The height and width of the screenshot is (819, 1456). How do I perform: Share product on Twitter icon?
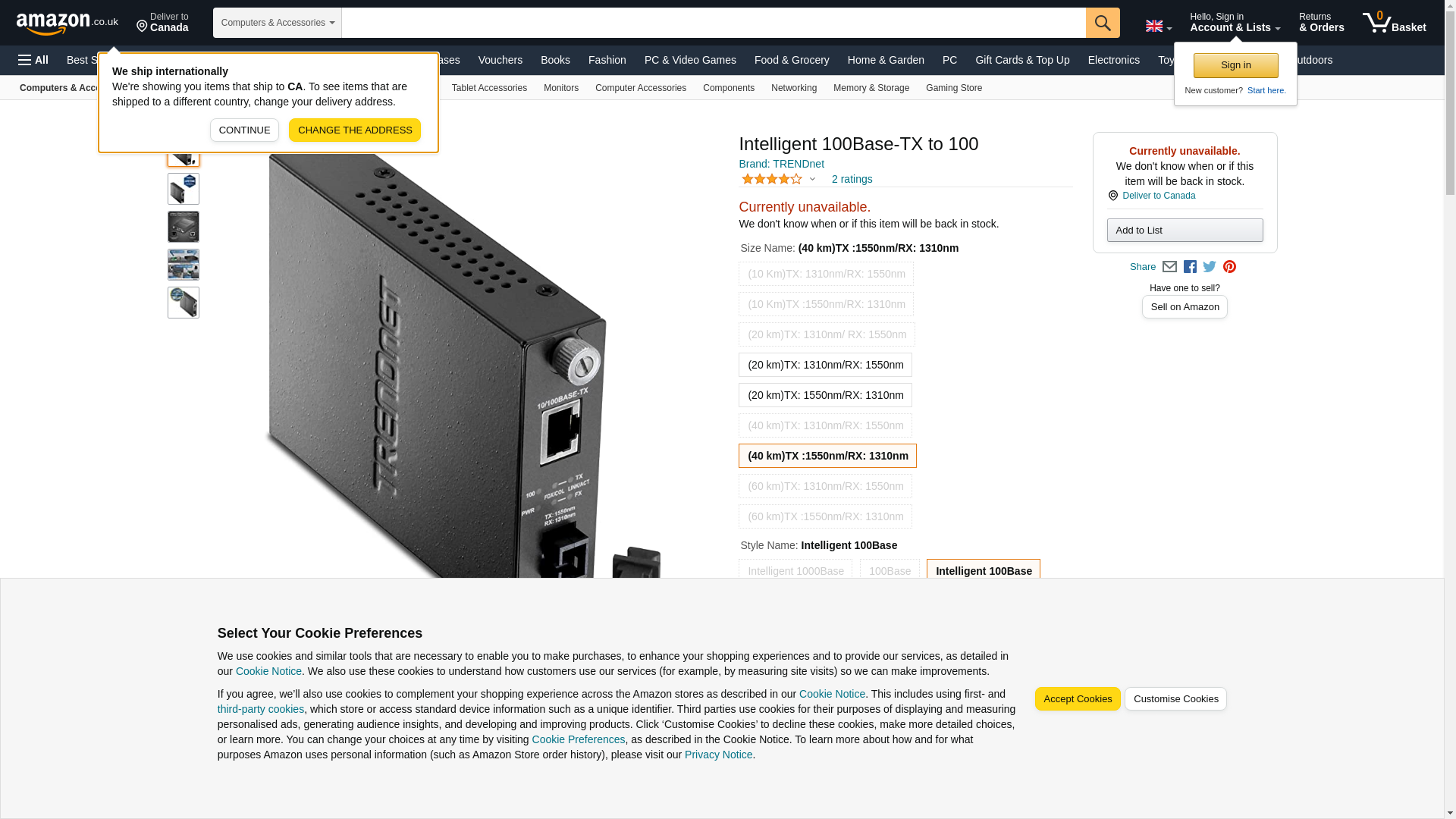[x=1210, y=267]
